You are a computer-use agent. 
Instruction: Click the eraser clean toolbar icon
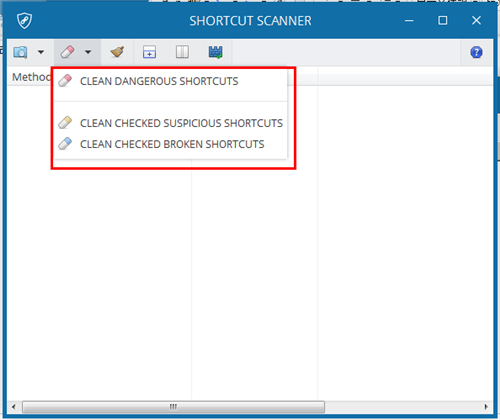tap(68, 52)
